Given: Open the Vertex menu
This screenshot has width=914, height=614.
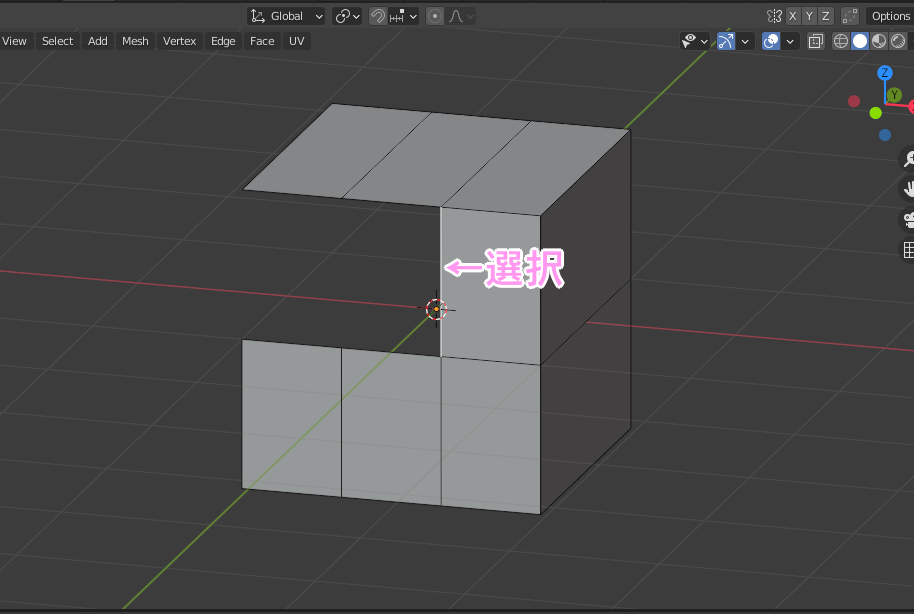Looking at the screenshot, I should click(180, 41).
